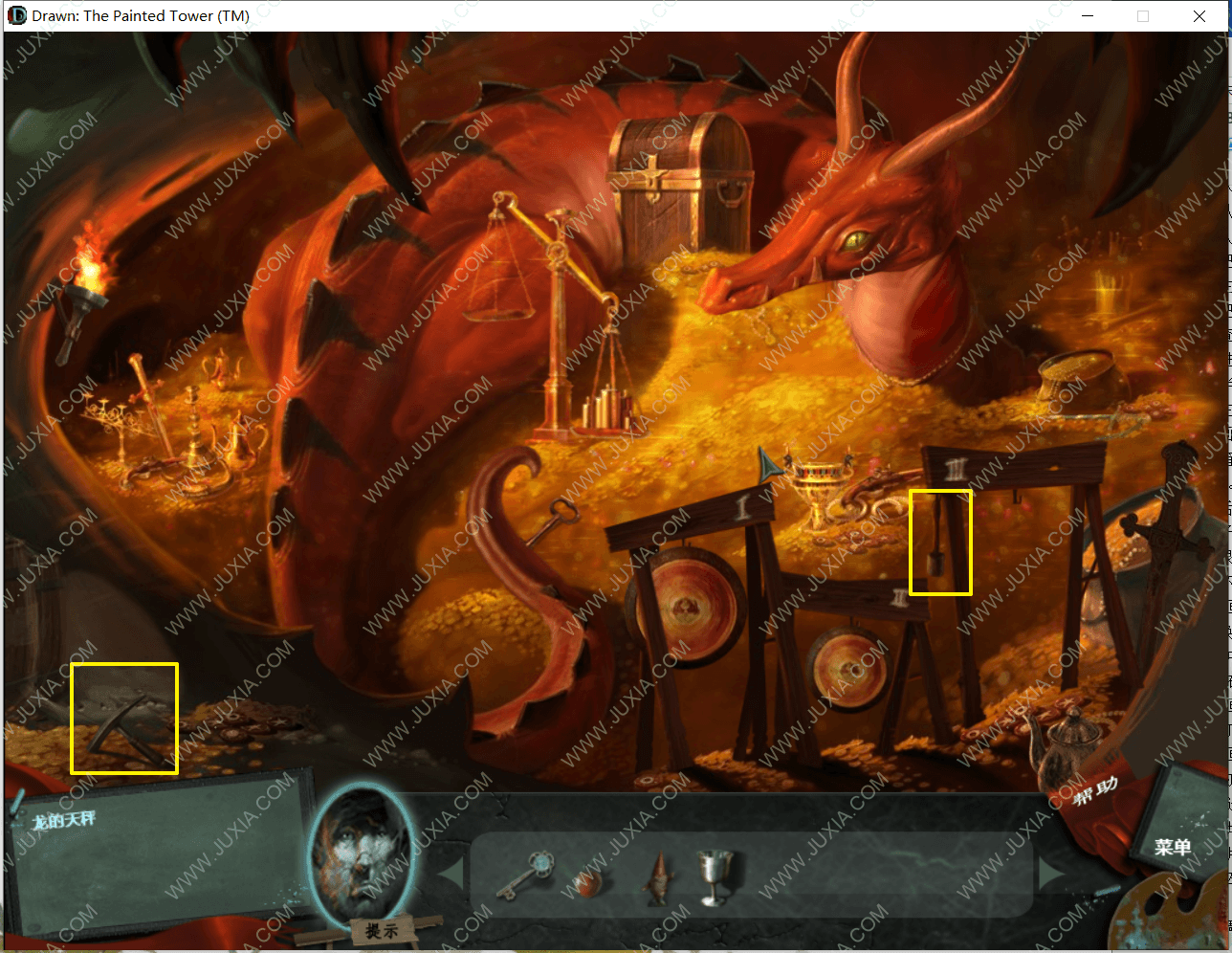Viewport: 1232px width, 953px height.
Task: Read the 龙的天秤 task label
Action: pos(63,820)
